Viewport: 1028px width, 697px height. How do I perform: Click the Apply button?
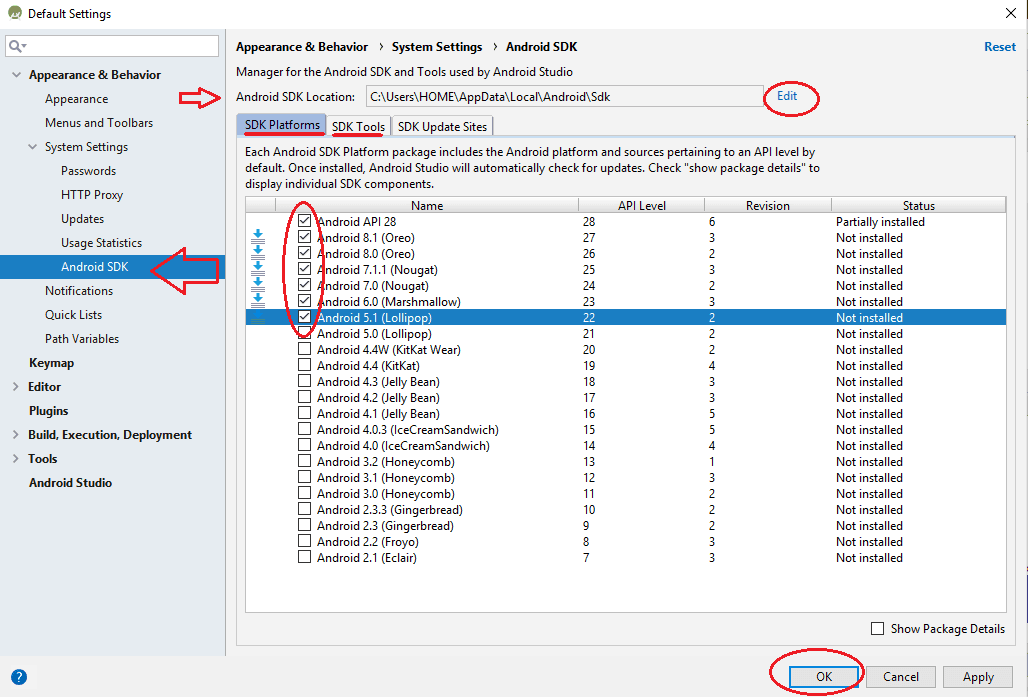(x=978, y=677)
